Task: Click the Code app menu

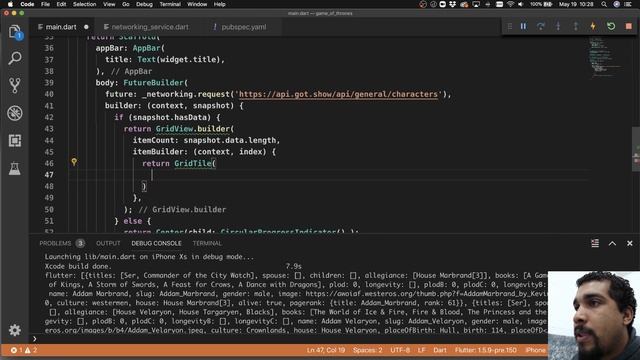Action: 27,4
